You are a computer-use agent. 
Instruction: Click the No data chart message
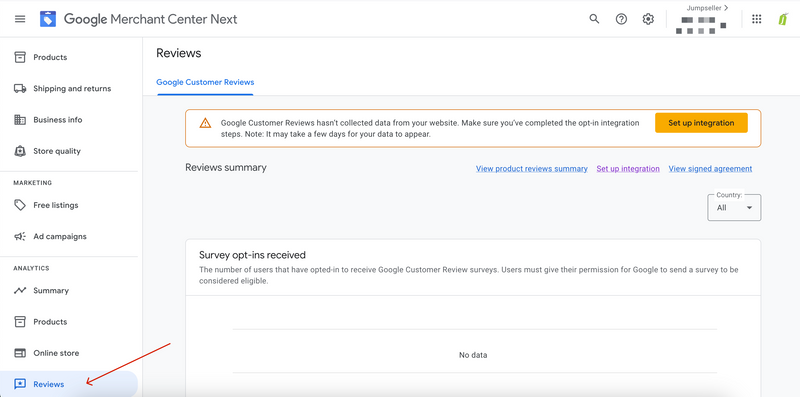473,355
